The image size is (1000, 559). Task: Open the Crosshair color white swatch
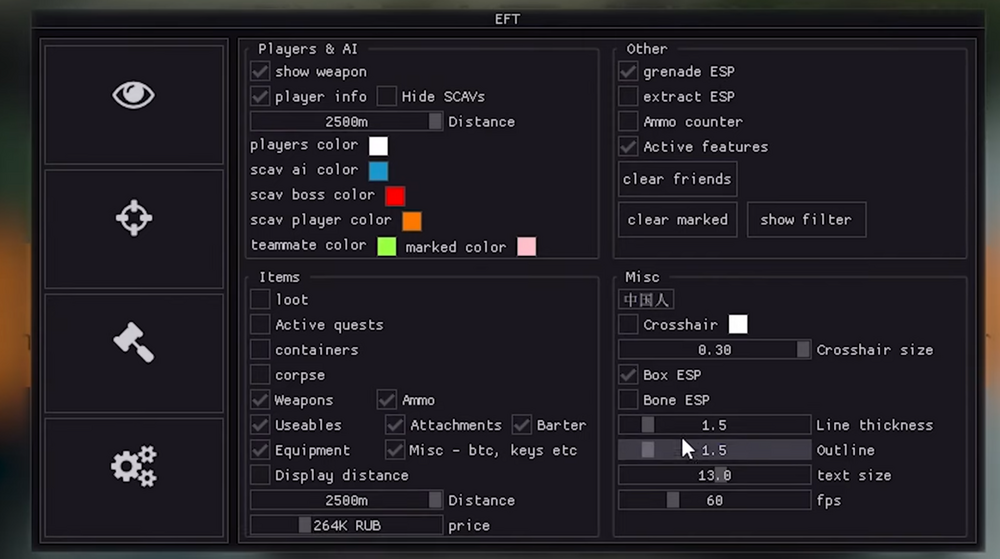click(738, 324)
